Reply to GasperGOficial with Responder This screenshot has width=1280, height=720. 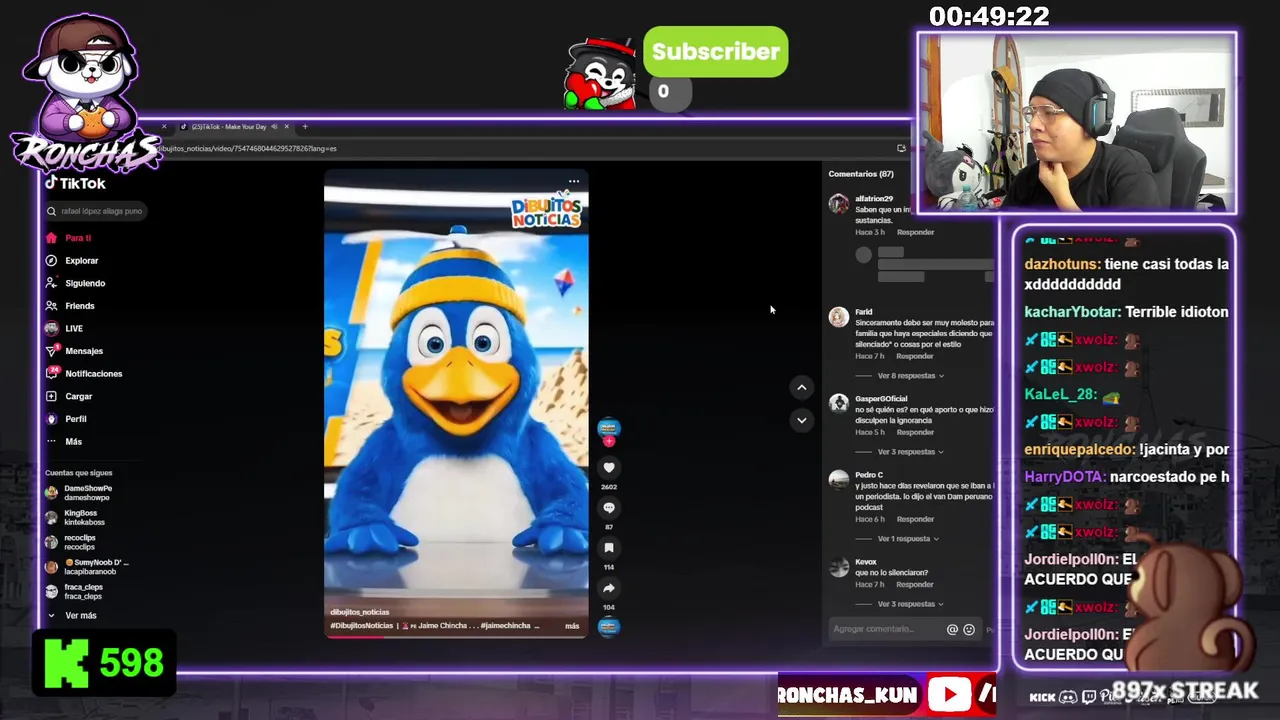(915, 432)
